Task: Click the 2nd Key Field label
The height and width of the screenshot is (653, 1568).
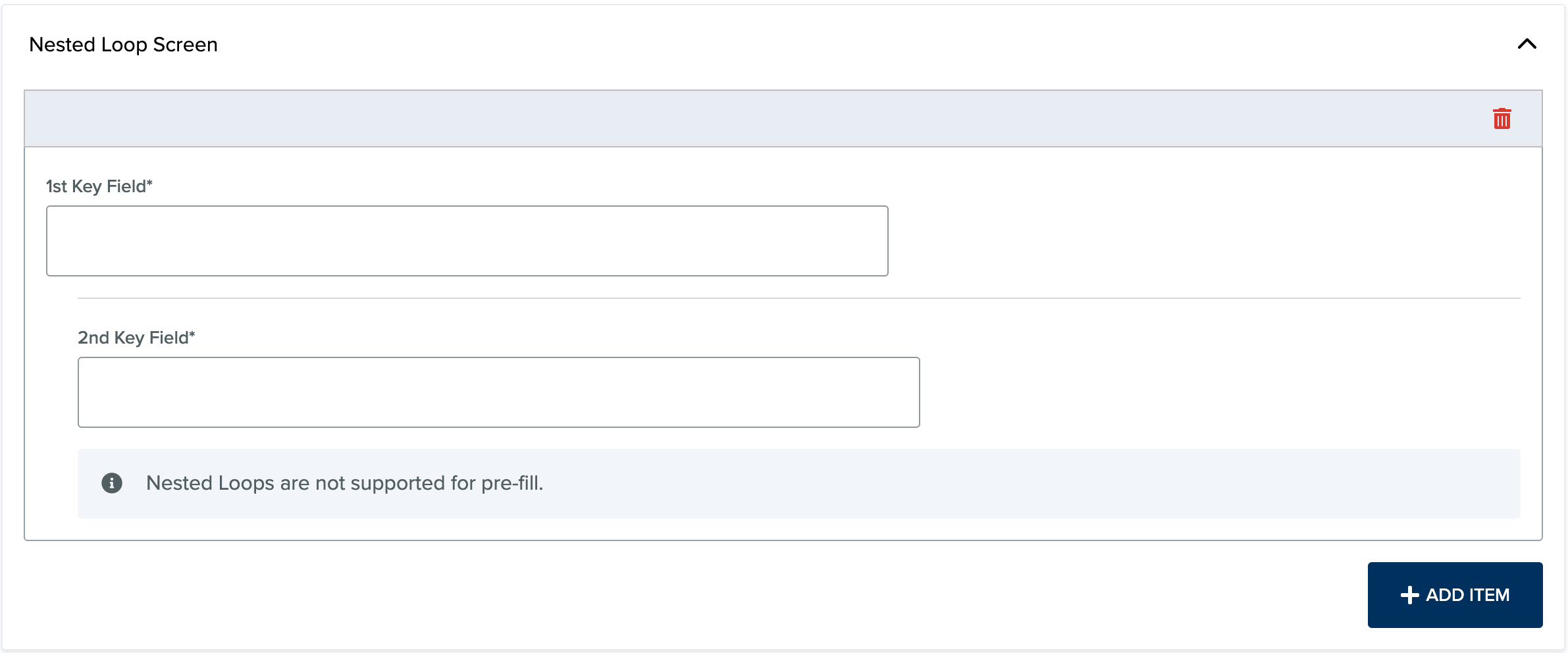Action: point(136,338)
